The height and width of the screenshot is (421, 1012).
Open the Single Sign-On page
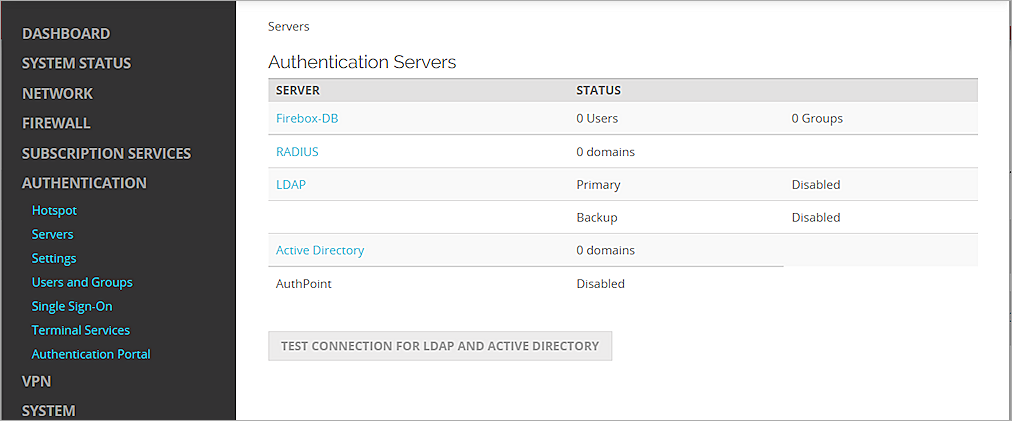72,307
